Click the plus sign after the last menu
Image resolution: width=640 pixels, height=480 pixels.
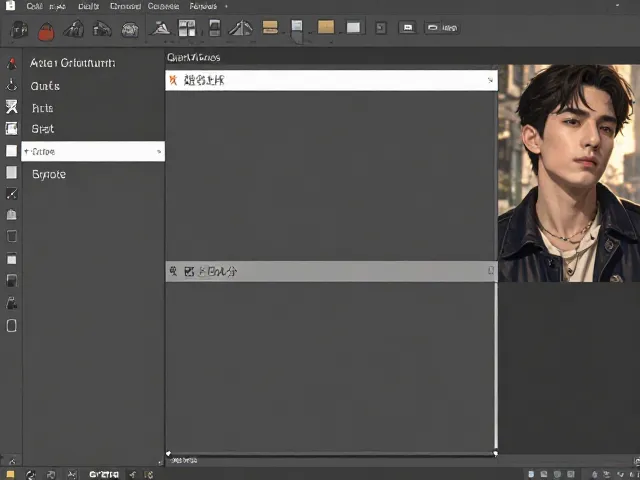tap(226, 6)
